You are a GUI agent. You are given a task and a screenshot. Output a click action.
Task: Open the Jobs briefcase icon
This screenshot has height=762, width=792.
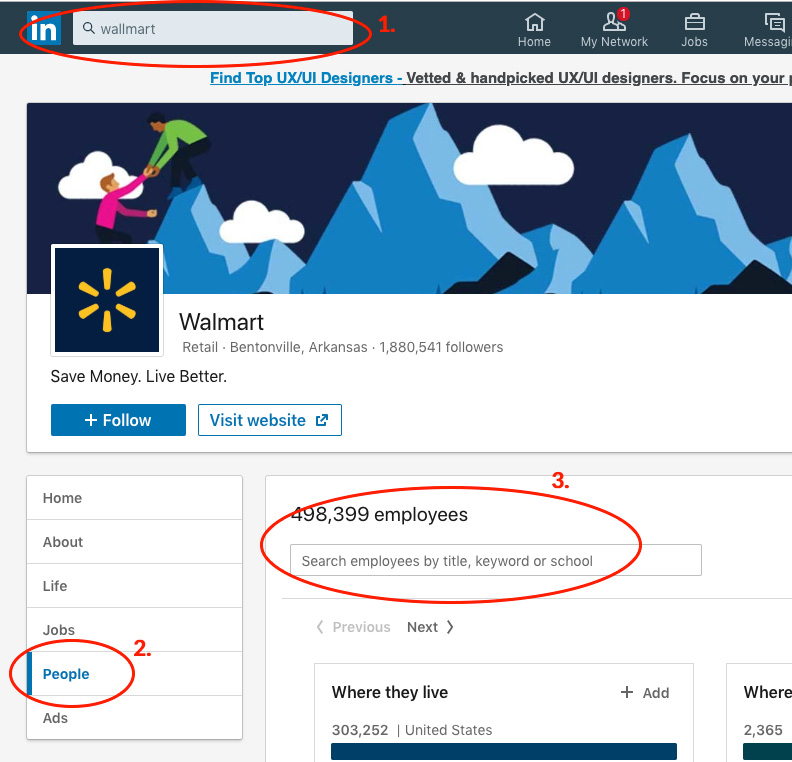pos(694,29)
